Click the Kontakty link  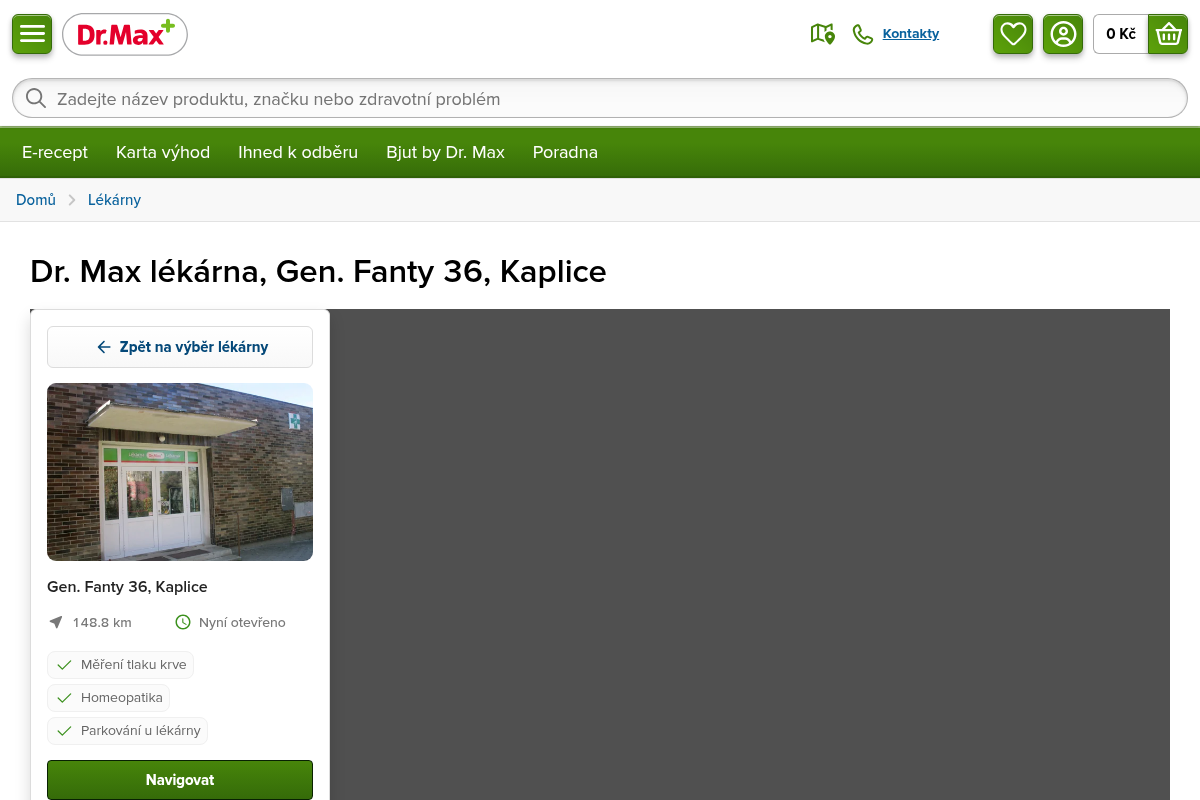[x=911, y=34]
